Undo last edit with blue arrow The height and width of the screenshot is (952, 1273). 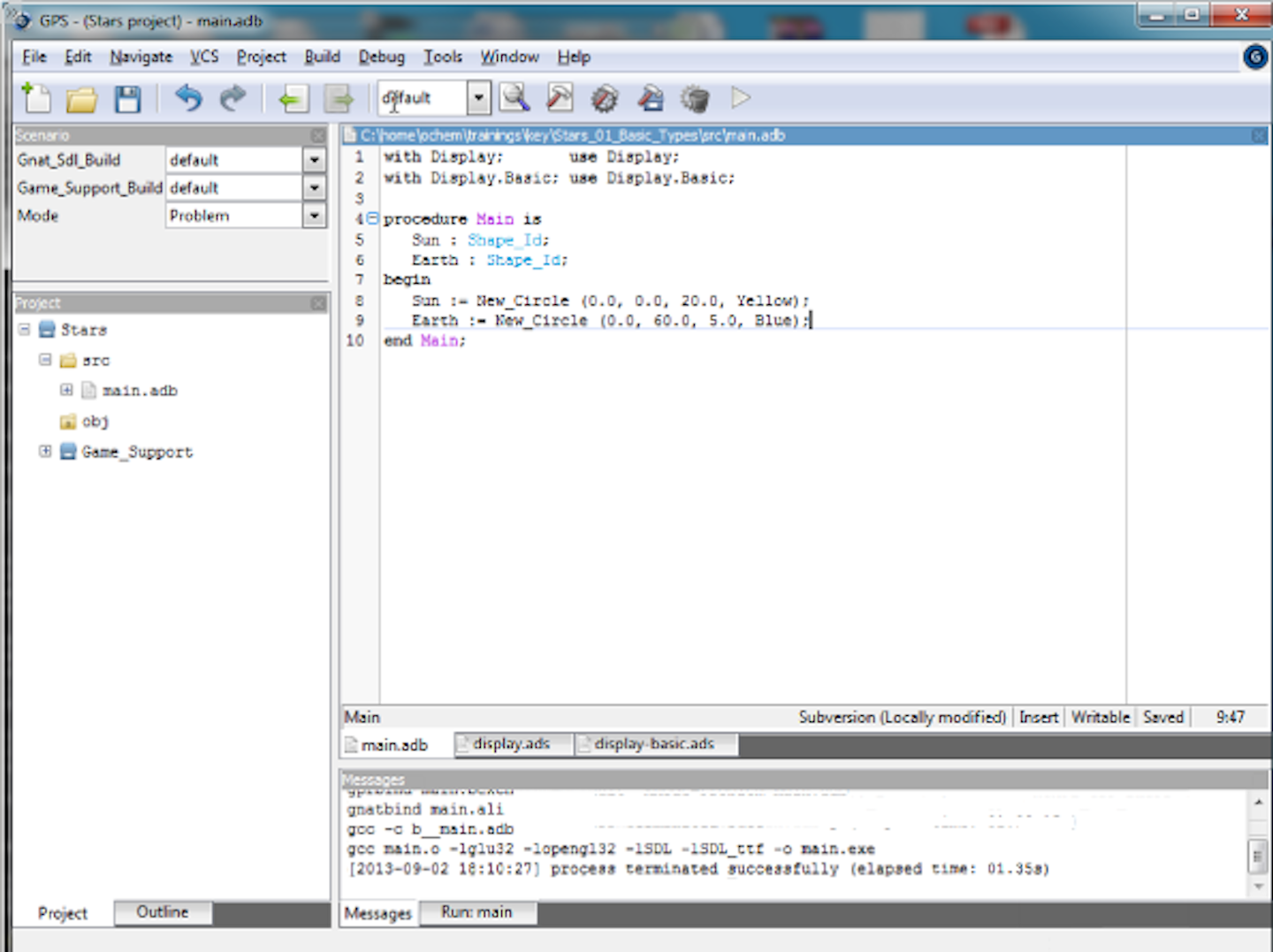[x=187, y=98]
